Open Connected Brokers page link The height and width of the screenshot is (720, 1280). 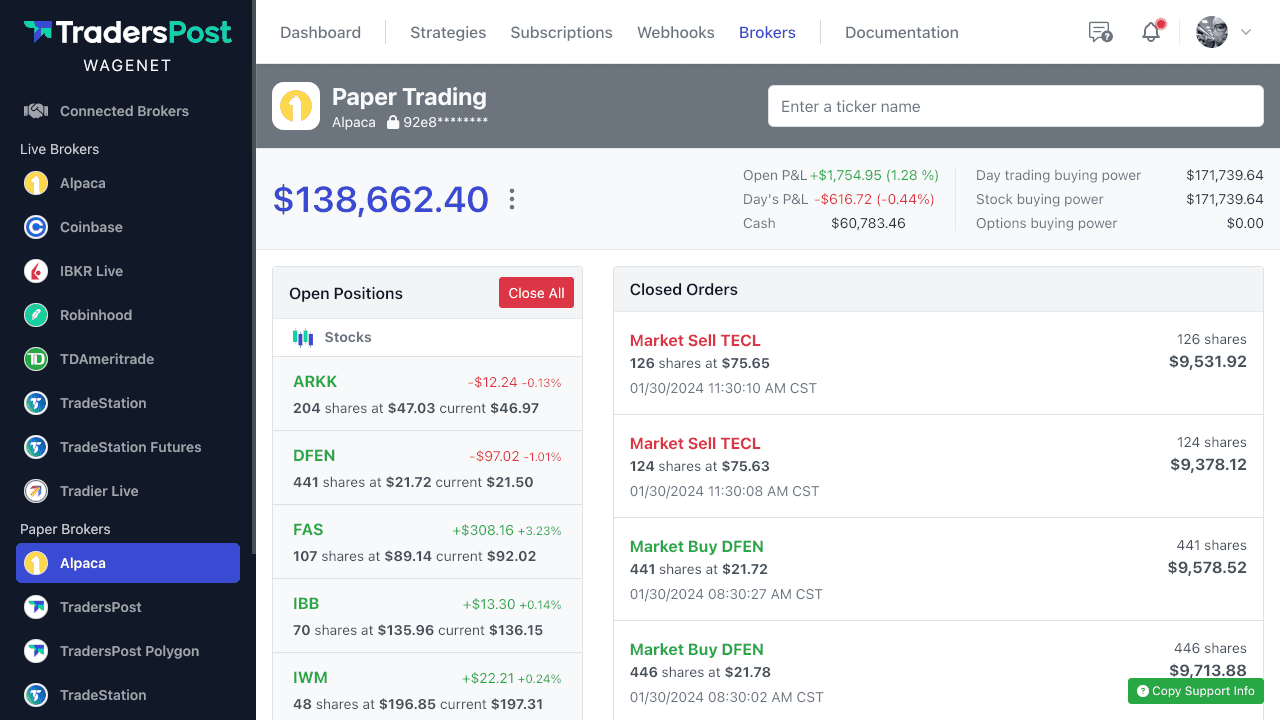click(x=128, y=111)
